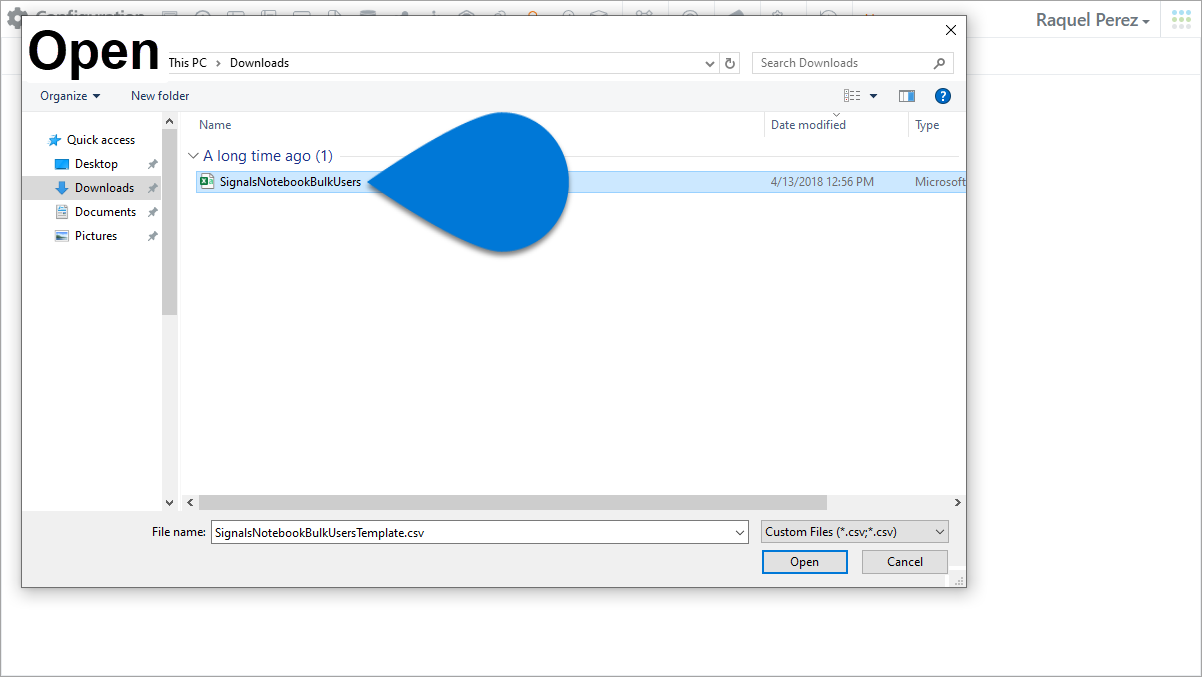The height and width of the screenshot is (677, 1202).
Task: Click the '4/13/2018 12:56 PM' date cell
Action: pos(822,182)
